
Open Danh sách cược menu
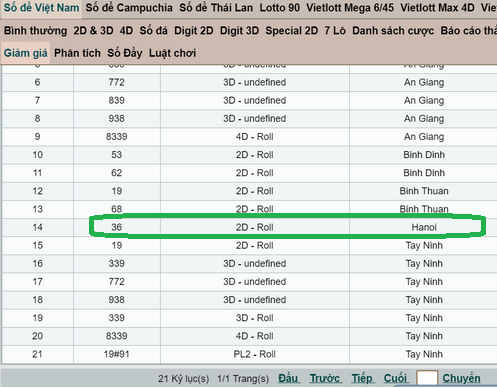point(393,31)
